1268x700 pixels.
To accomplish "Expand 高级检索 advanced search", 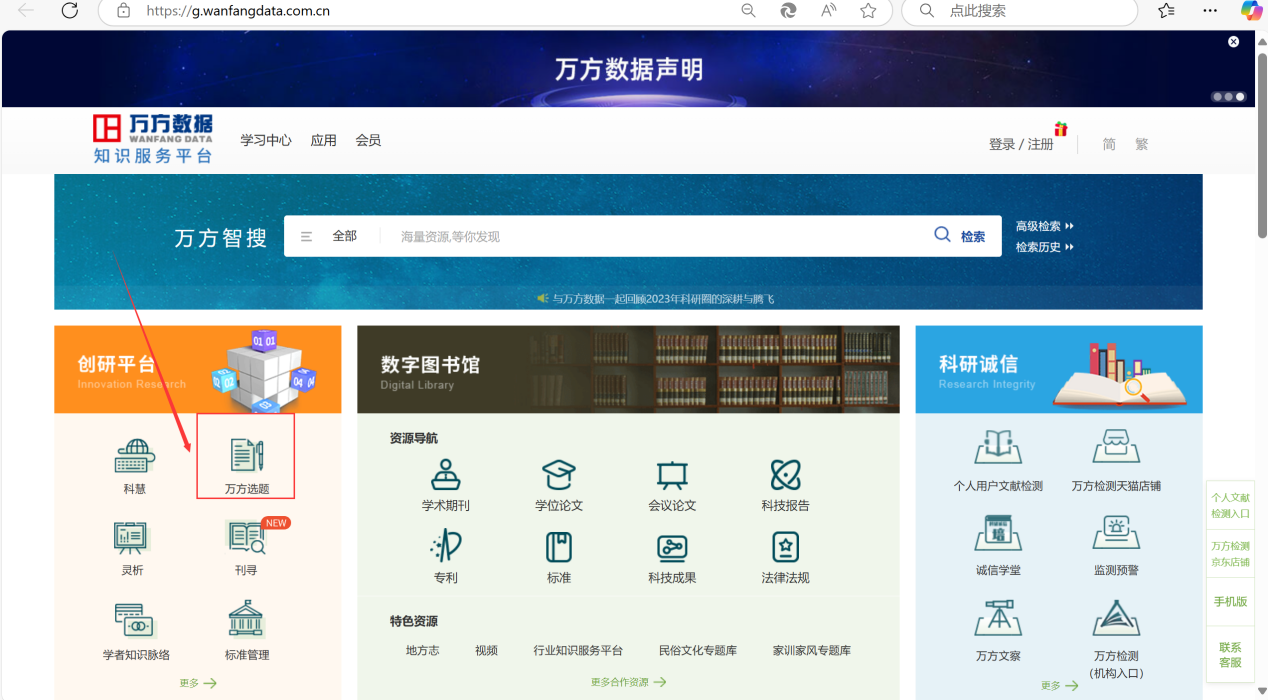I will pos(1044,226).
